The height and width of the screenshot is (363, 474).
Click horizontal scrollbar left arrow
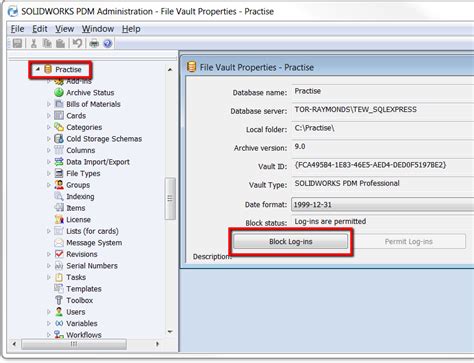pyautogui.click(x=14, y=344)
